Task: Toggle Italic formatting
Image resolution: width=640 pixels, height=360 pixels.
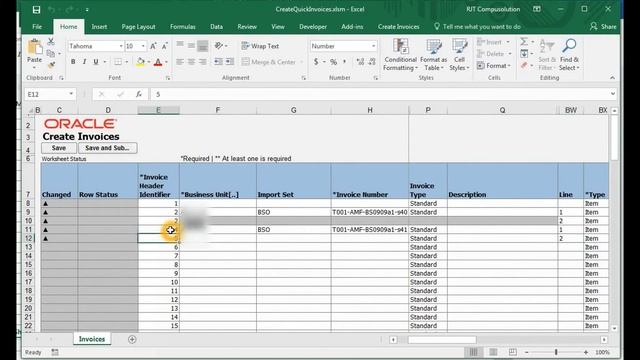Action: pyautogui.click(x=84, y=62)
